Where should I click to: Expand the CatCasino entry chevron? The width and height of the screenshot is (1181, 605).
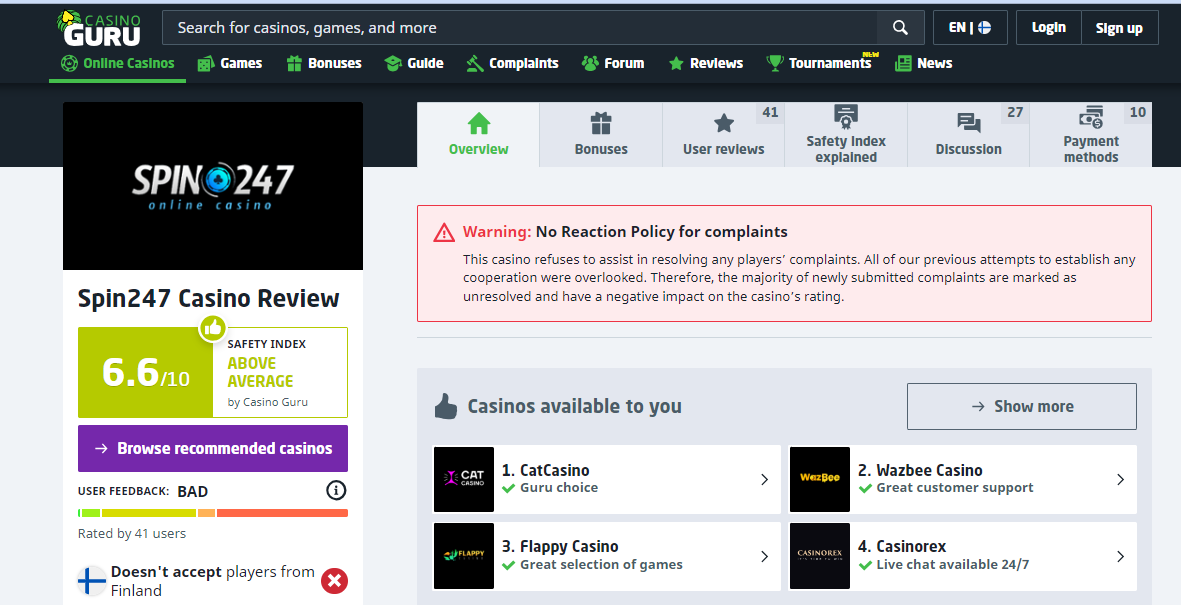(764, 479)
